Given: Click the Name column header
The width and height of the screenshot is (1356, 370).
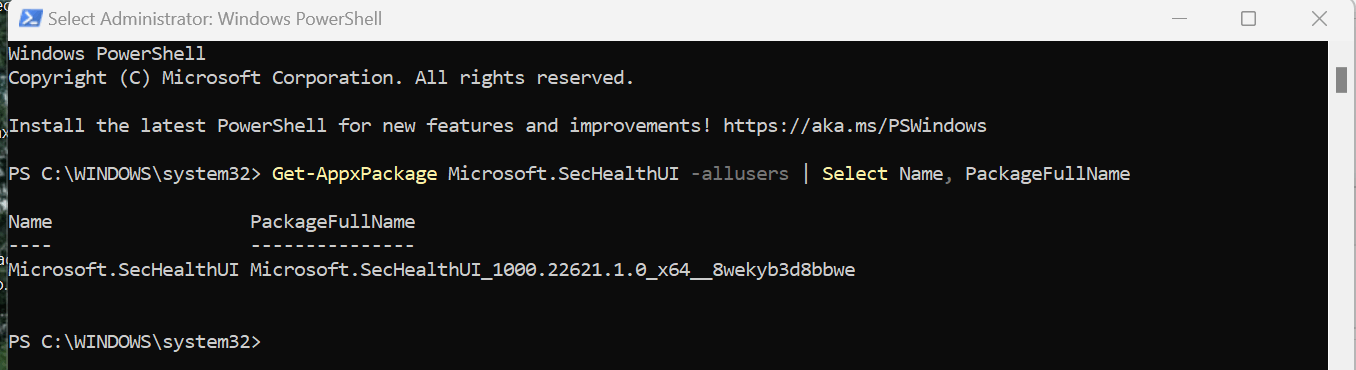Looking at the screenshot, I should point(30,222).
